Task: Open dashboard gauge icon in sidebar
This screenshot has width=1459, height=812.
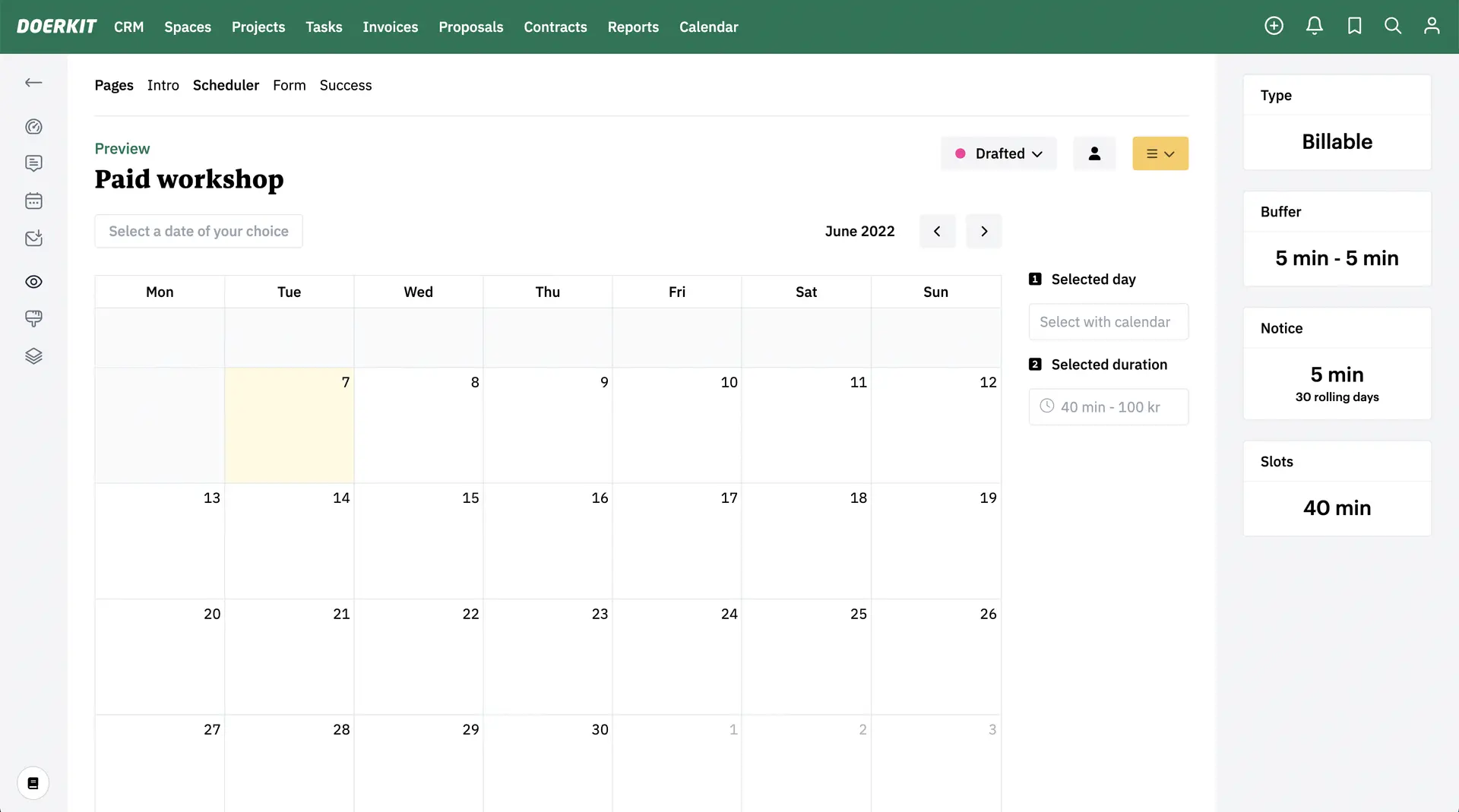Action: pyautogui.click(x=33, y=127)
